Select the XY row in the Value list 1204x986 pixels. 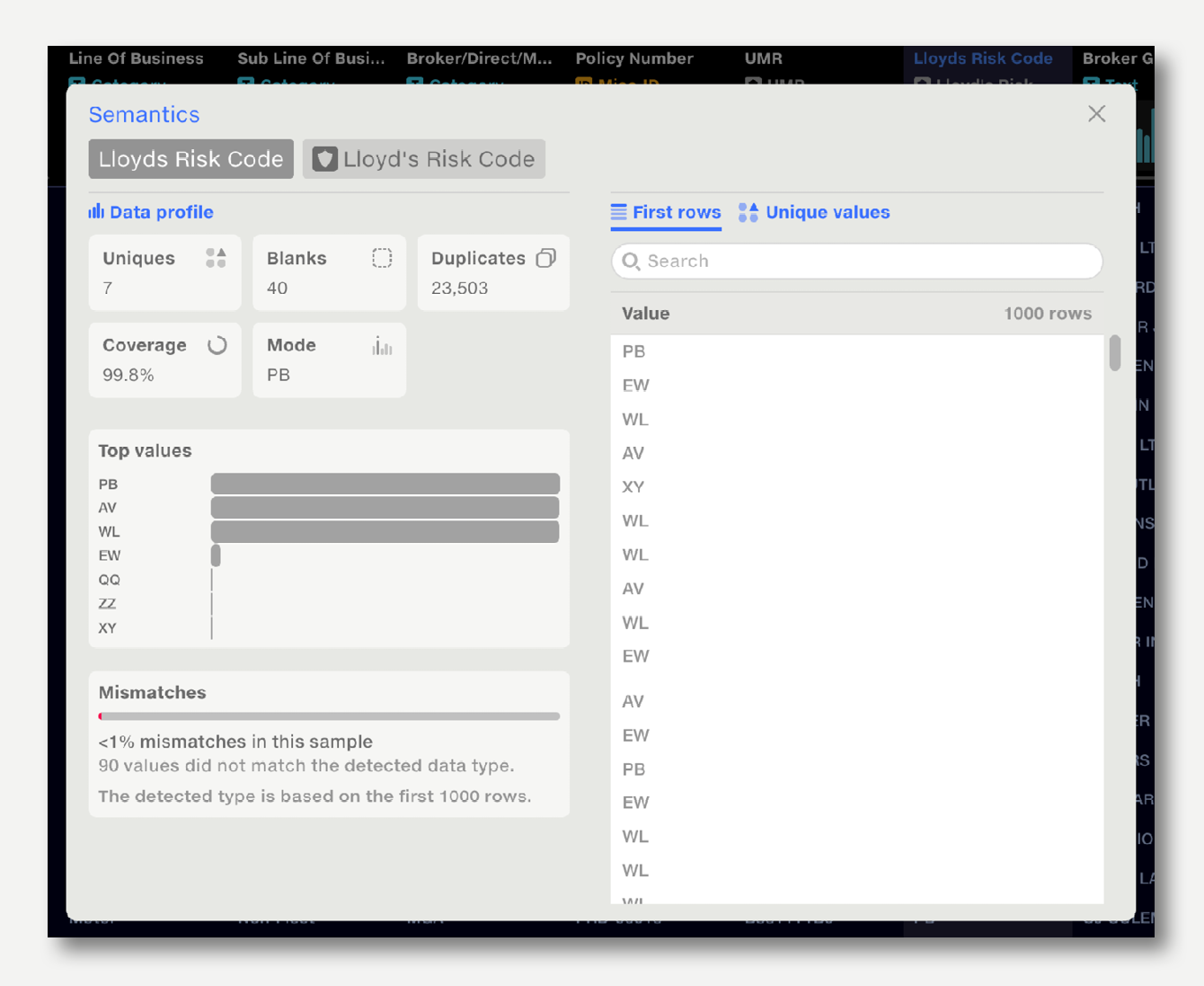pyautogui.click(x=857, y=487)
